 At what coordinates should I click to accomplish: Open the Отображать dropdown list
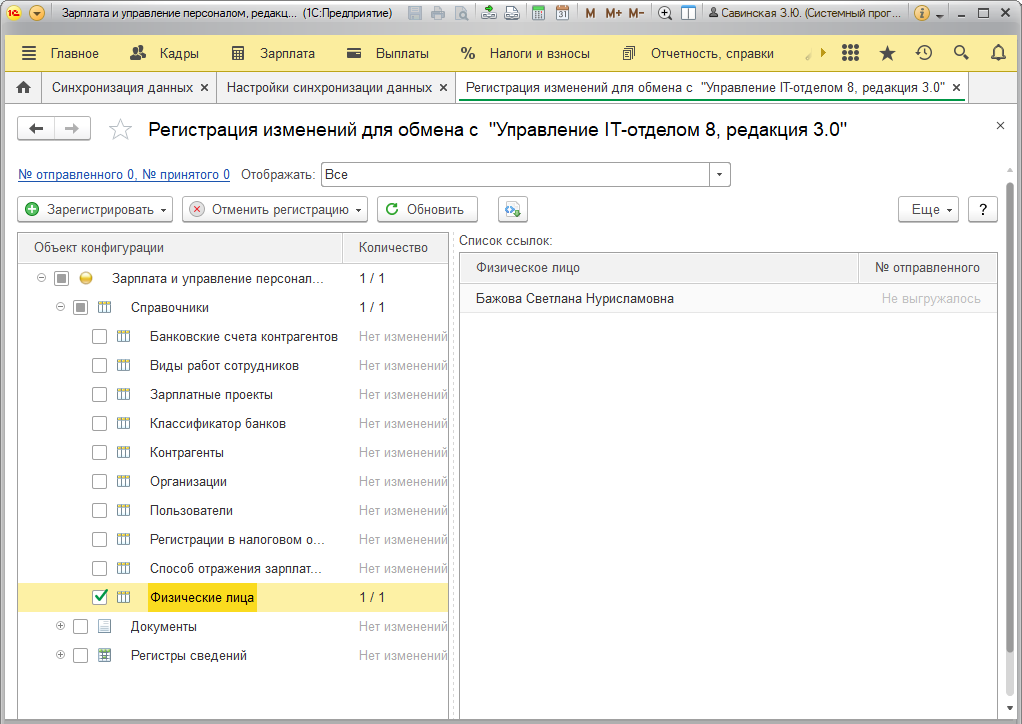pyautogui.click(x=720, y=175)
